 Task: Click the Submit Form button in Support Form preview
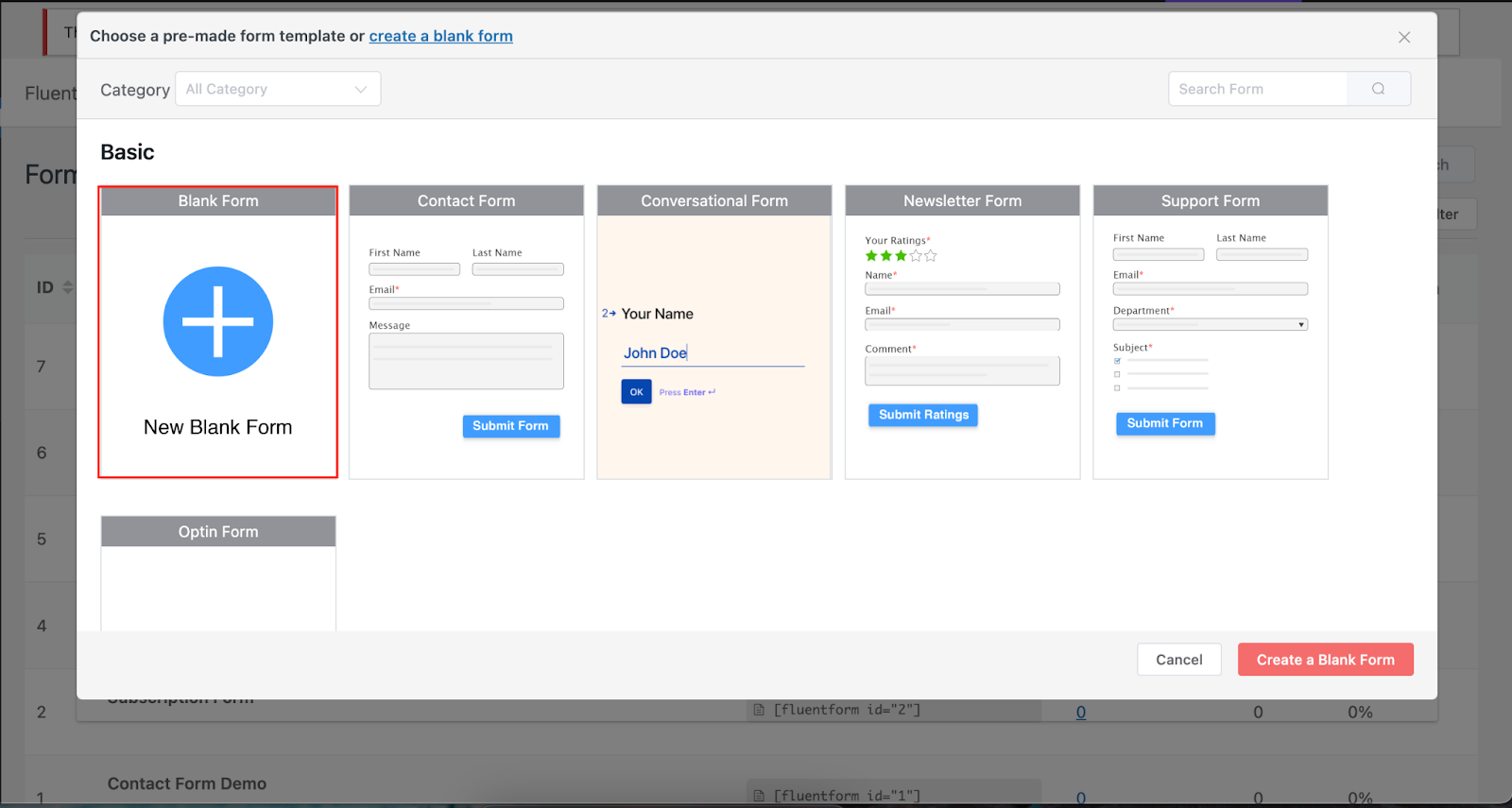pos(1165,423)
